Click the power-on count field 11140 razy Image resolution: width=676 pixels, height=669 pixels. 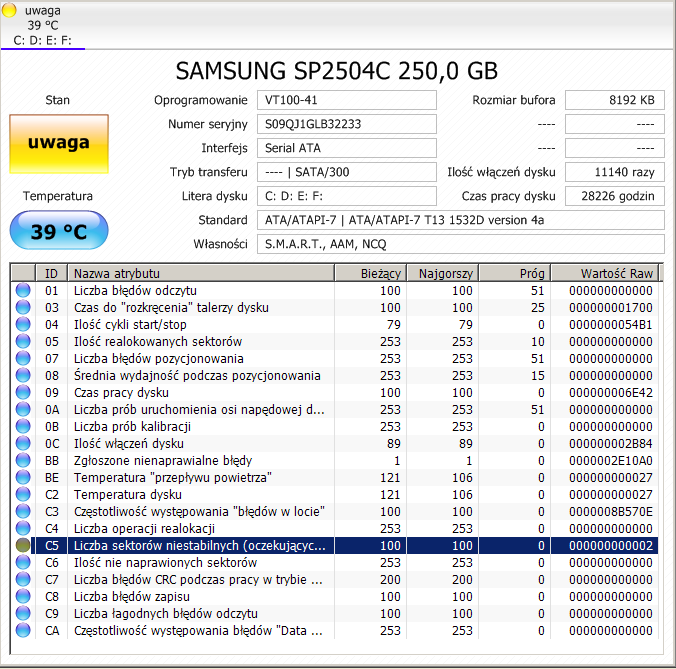pos(615,172)
